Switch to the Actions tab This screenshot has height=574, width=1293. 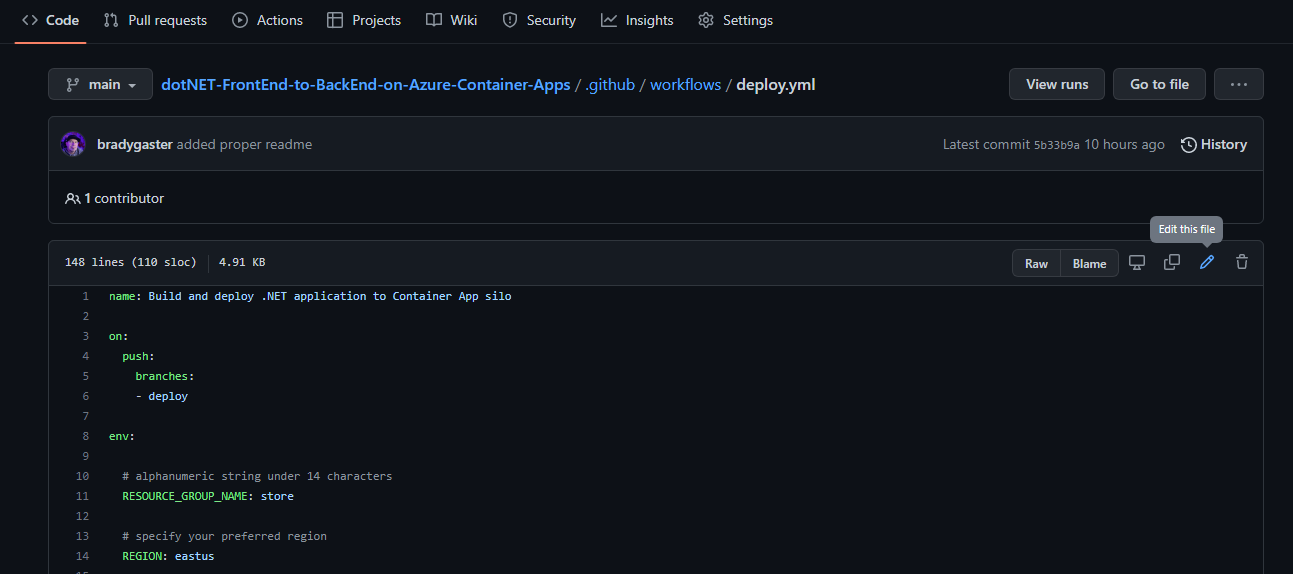click(x=267, y=20)
